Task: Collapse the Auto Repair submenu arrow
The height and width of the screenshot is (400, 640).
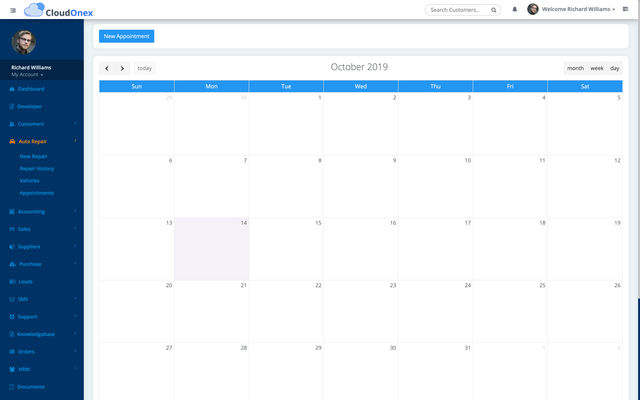Action: (x=75, y=141)
